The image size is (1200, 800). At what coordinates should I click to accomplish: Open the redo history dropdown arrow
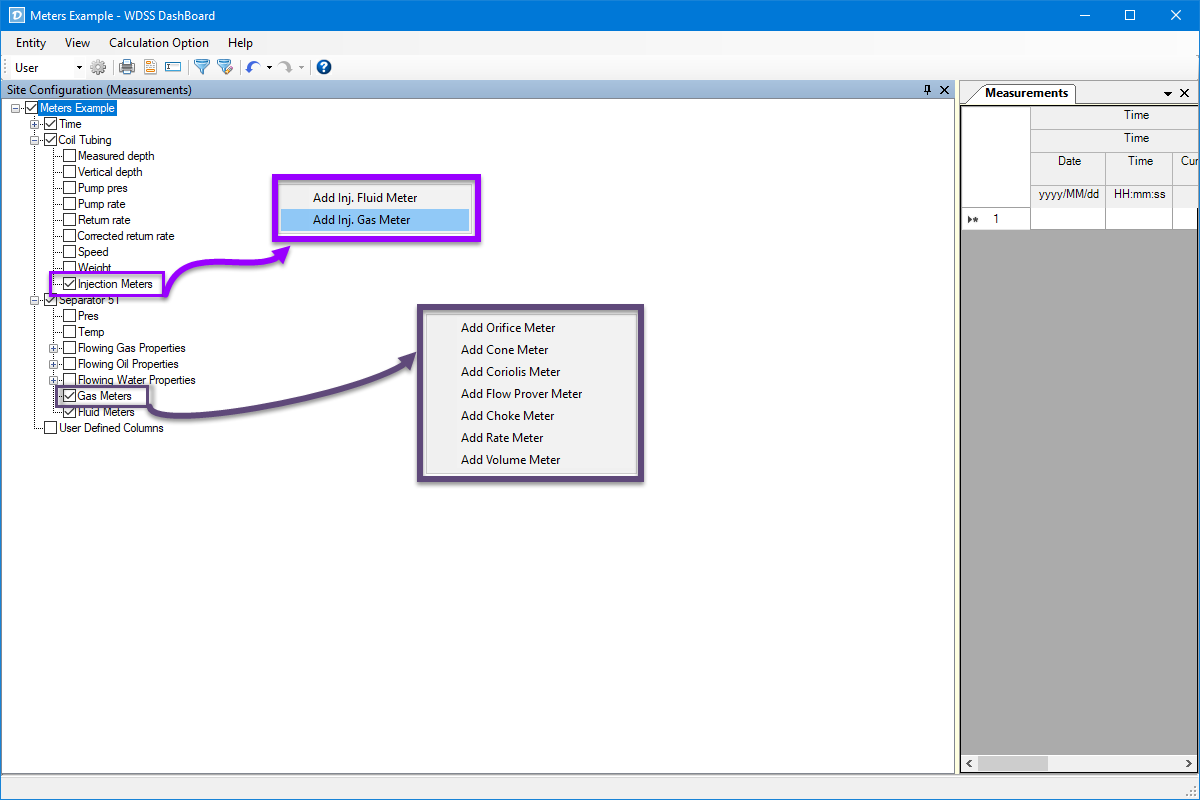[301, 67]
